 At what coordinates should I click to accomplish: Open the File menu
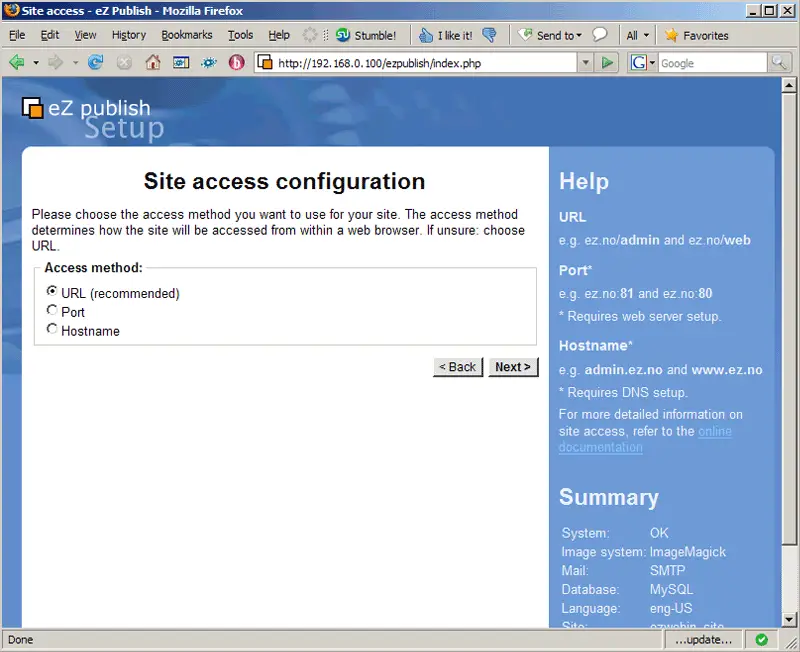pos(17,35)
